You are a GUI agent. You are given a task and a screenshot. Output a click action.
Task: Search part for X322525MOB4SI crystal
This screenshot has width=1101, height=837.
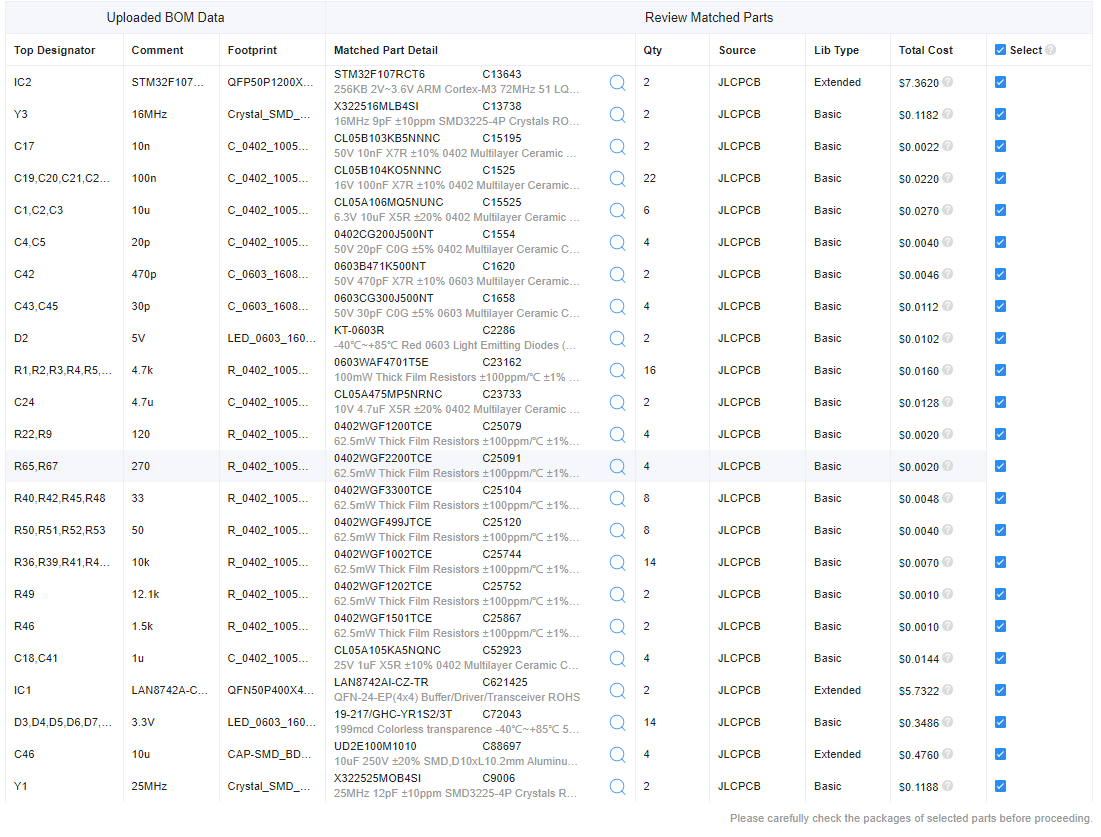click(x=617, y=786)
